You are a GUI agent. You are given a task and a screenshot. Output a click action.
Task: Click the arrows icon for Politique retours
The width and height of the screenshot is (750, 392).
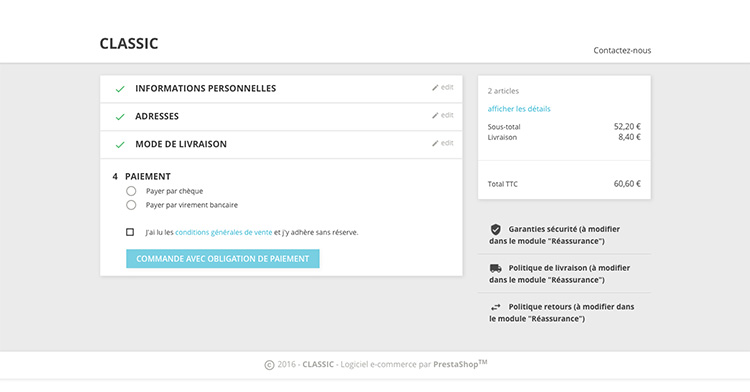point(496,307)
